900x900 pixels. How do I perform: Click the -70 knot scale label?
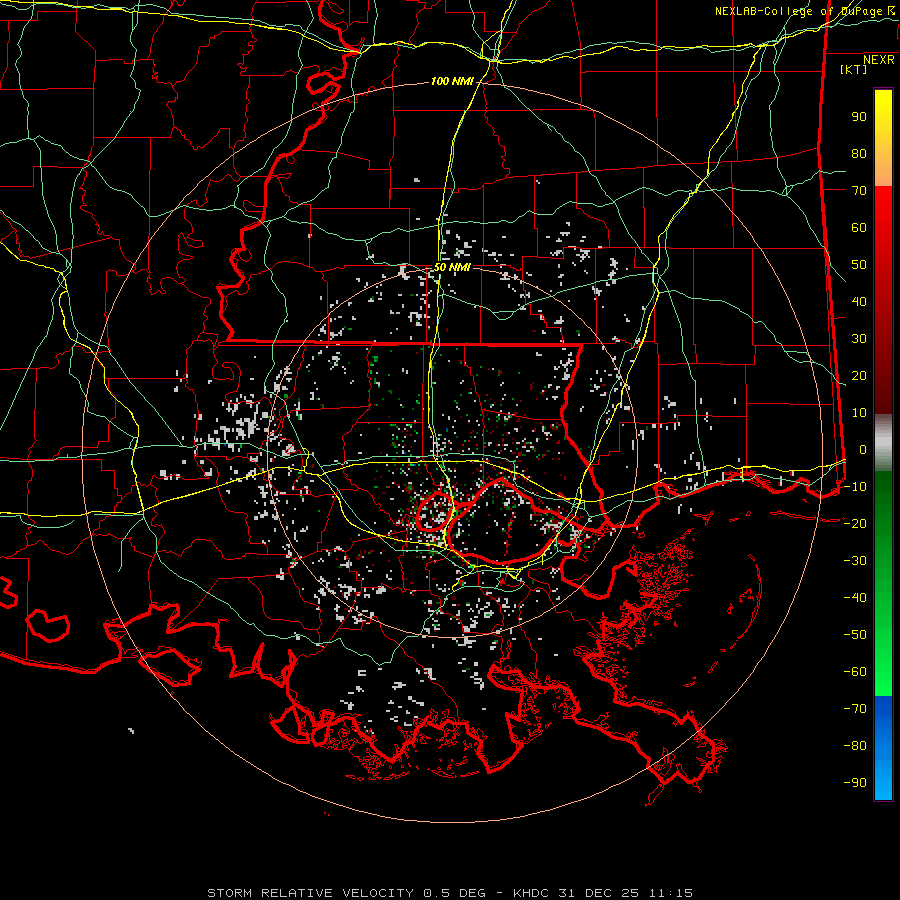[x=855, y=708]
